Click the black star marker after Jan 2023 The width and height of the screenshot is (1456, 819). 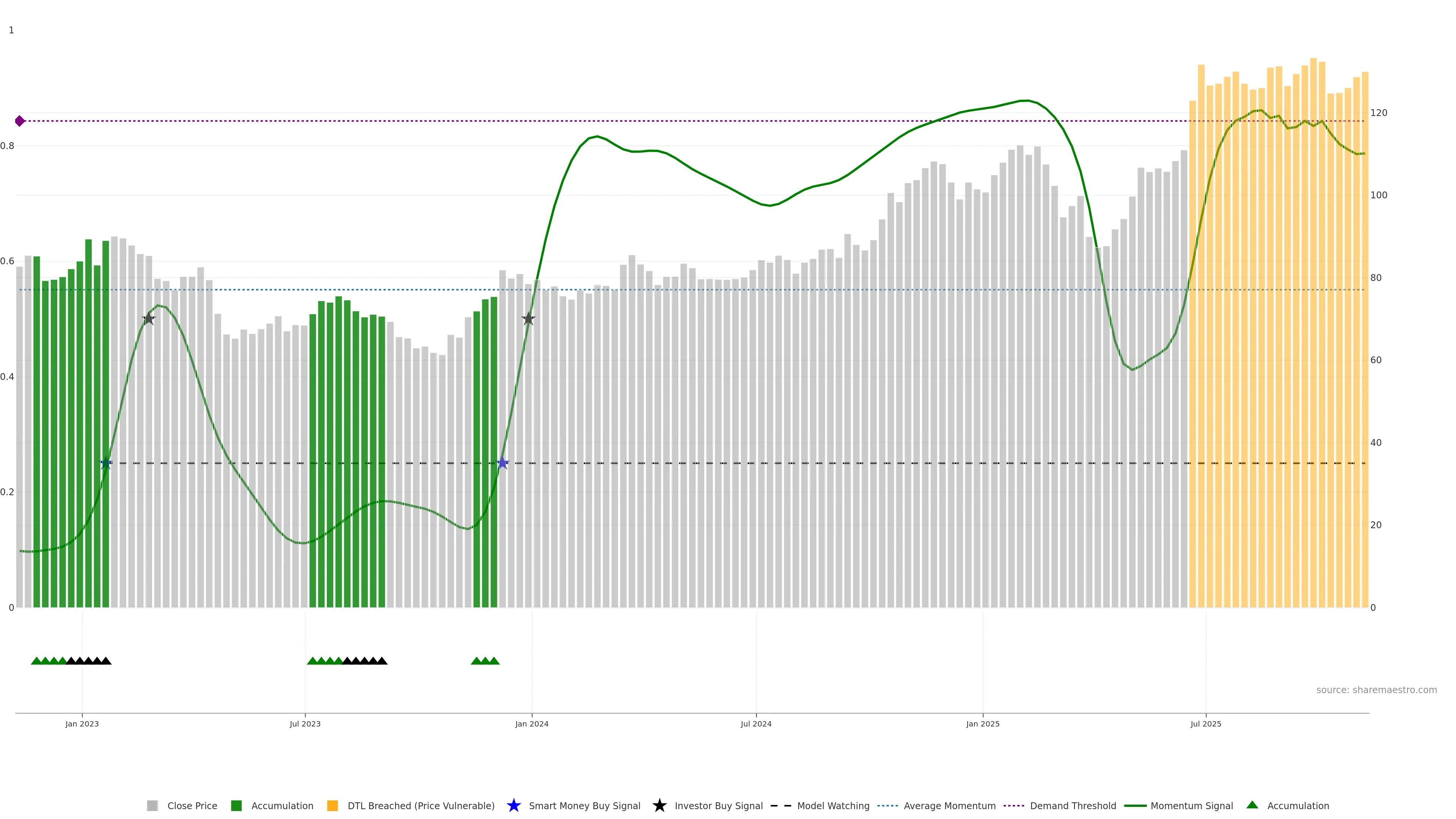[149, 319]
